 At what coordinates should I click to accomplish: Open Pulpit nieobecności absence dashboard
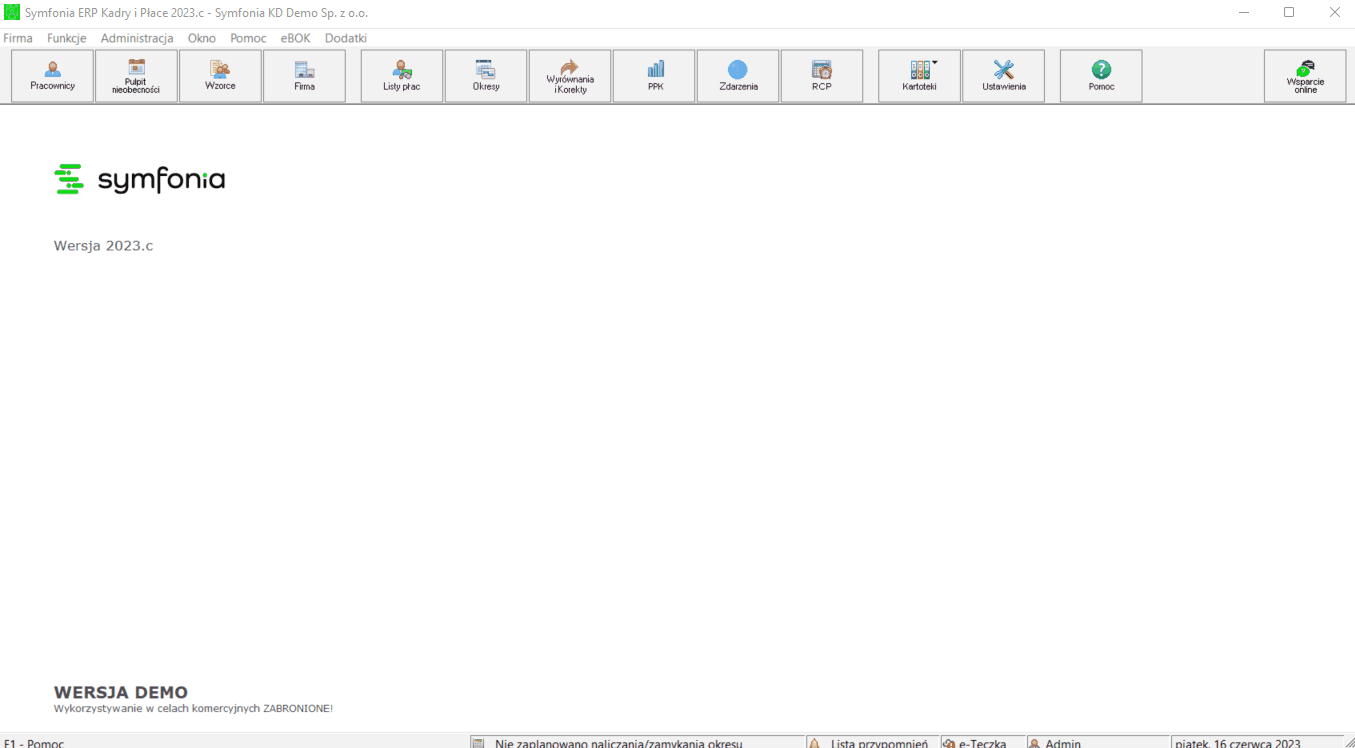(137, 76)
